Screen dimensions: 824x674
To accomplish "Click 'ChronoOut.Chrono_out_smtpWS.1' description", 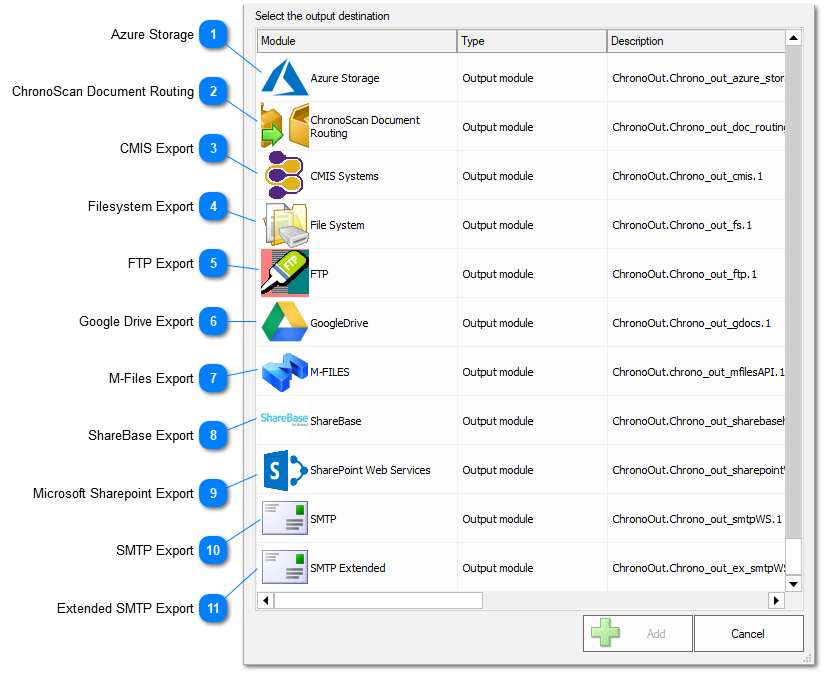I will pos(697,519).
